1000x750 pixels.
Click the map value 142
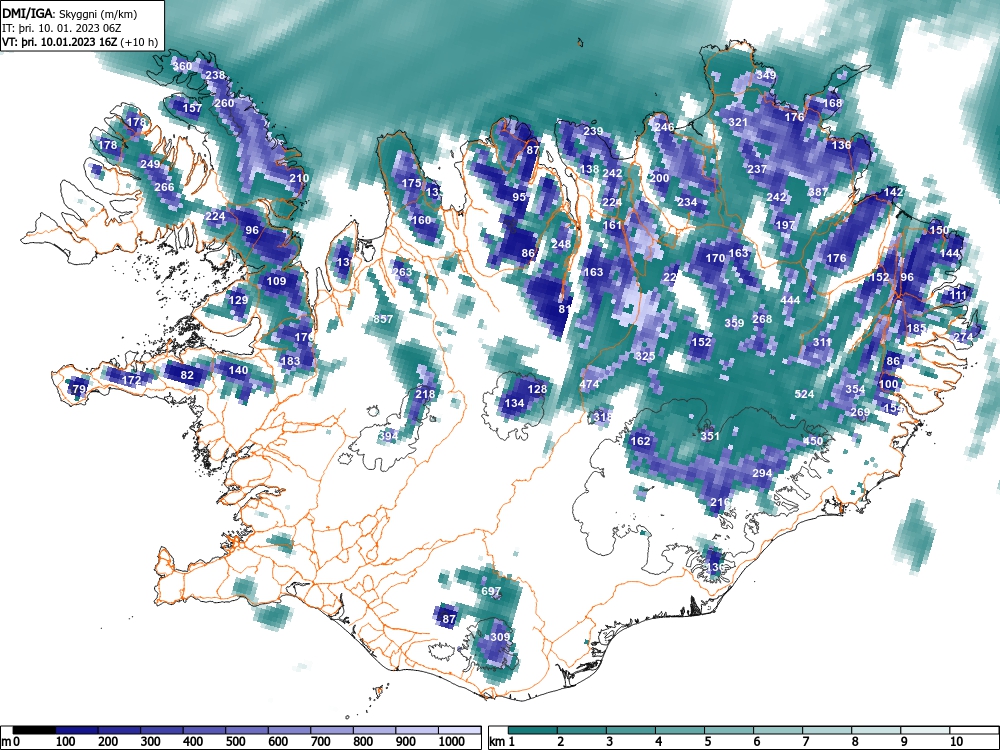[893, 193]
